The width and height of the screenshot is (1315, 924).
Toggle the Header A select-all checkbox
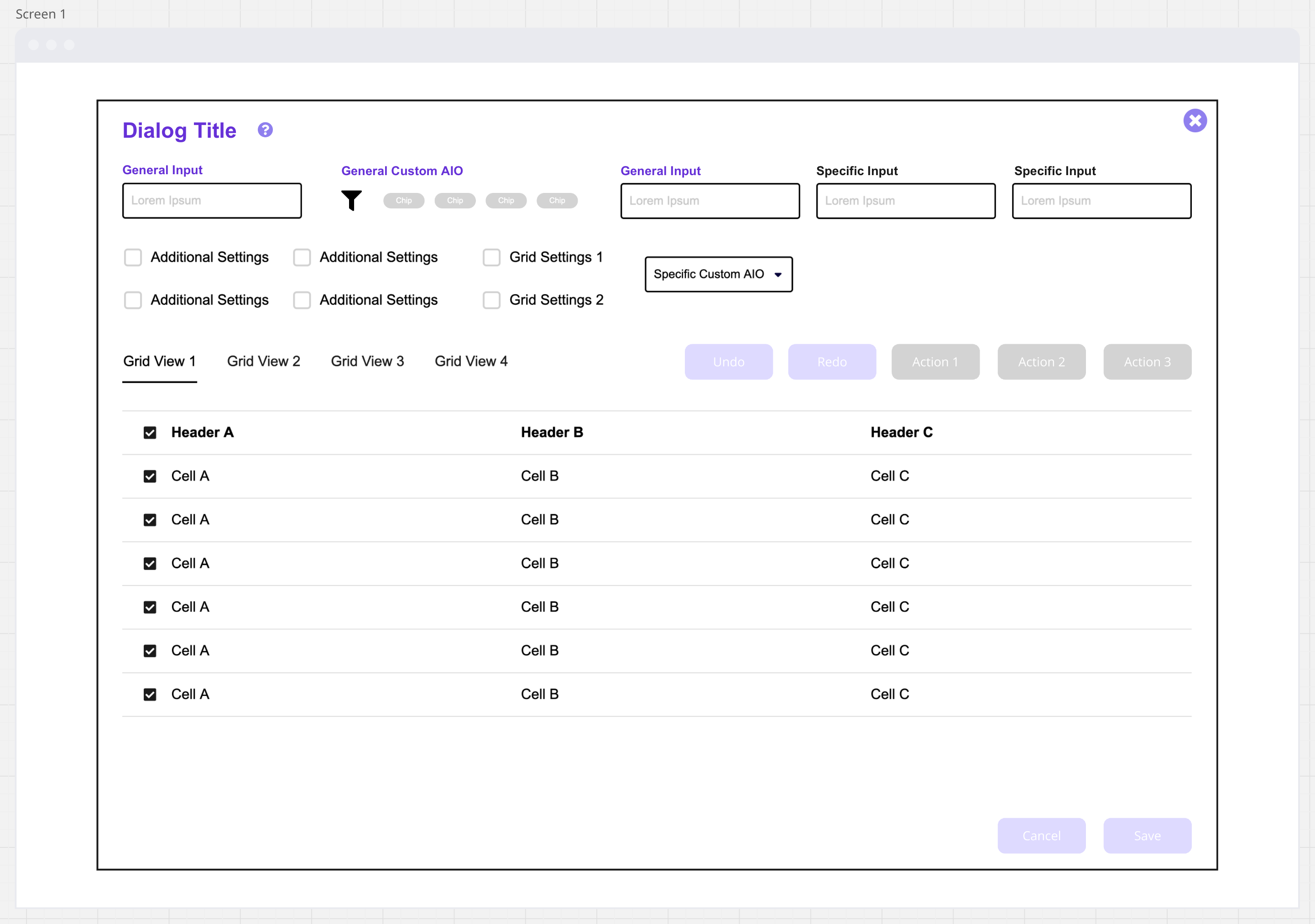[x=150, y=433]
